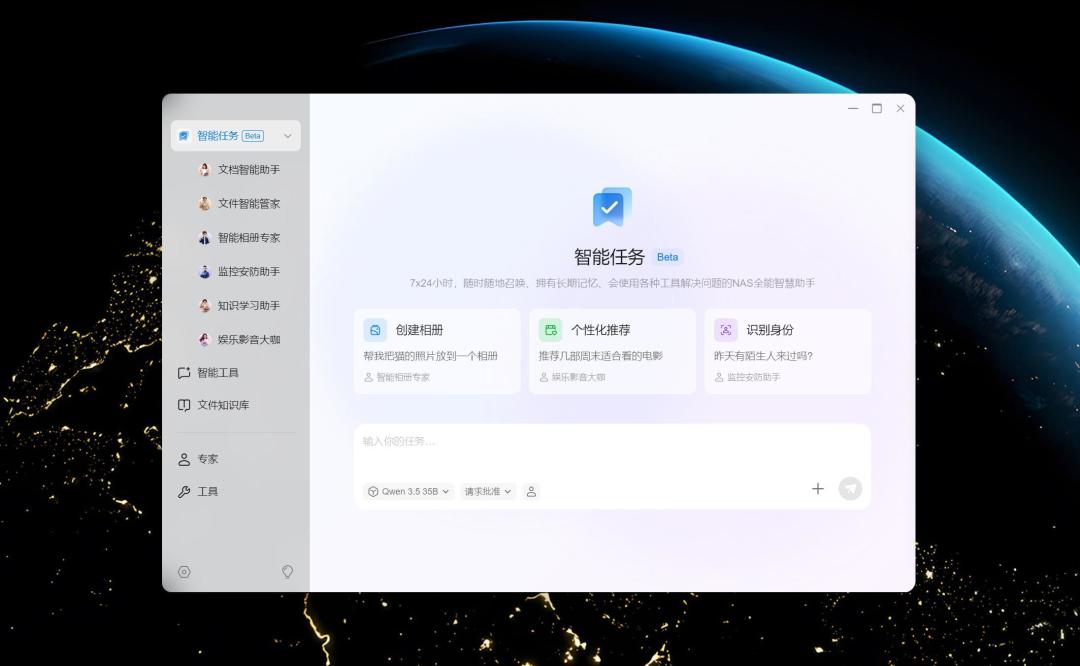This screenshot has width=1080, height=666.
Task: Click the expert selector person icon
Action: click(x=531, y=491)
